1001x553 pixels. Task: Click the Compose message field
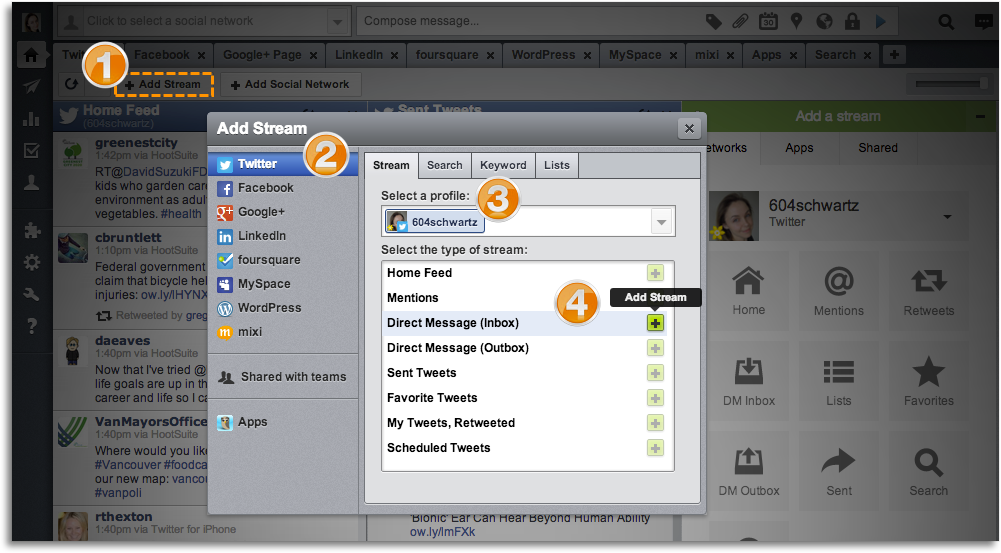[x=530, y=21]
